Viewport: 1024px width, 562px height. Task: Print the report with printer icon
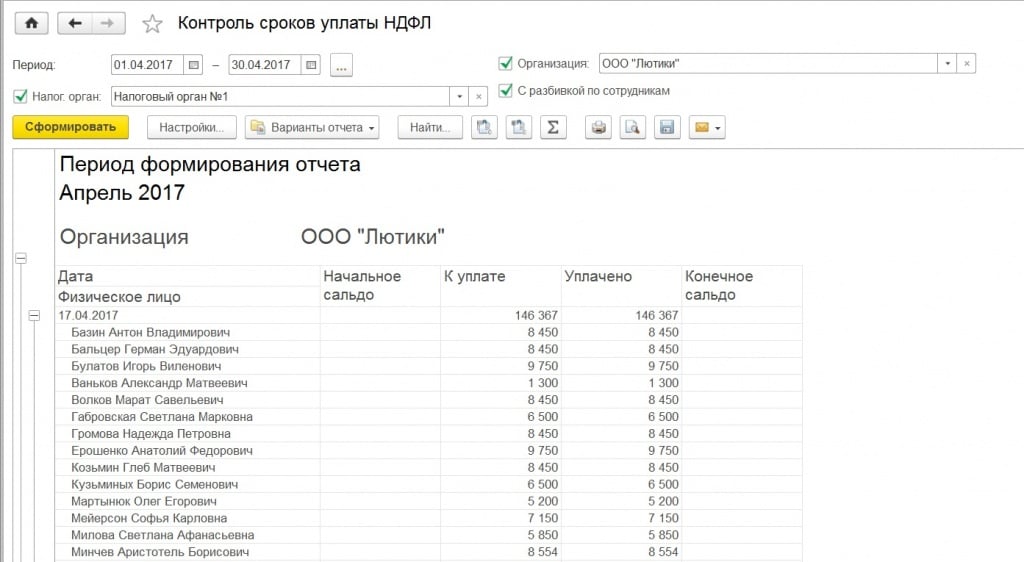pyautogui.click(x=598, y=127)
